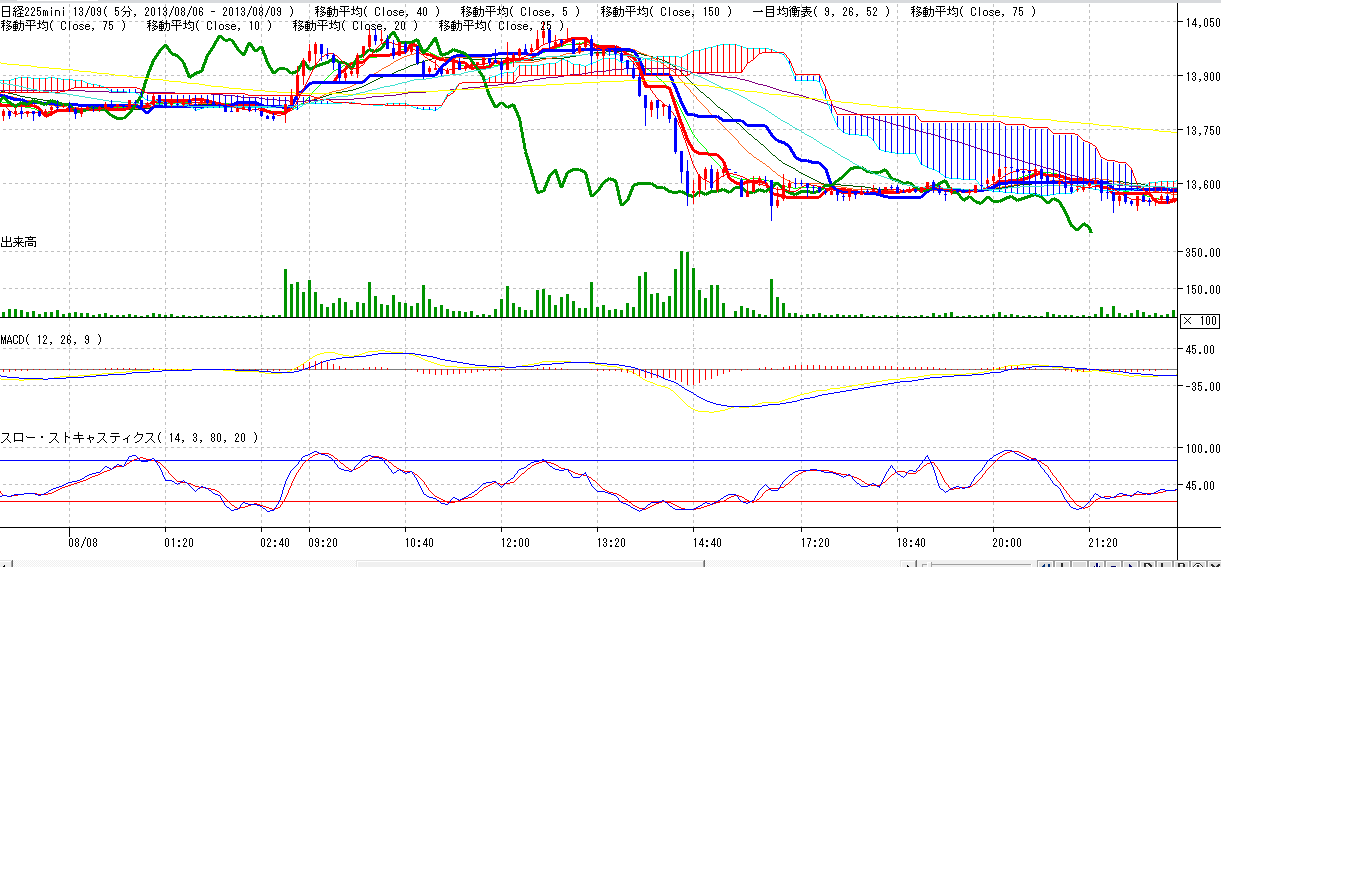Click the '× 100' volume multiplier box
This screenshot has height=886, width=1366.
point(1199,321)
